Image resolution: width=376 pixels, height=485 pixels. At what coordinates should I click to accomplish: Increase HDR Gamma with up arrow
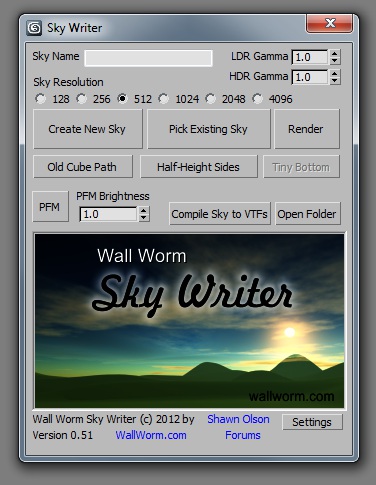coord(335,73)
